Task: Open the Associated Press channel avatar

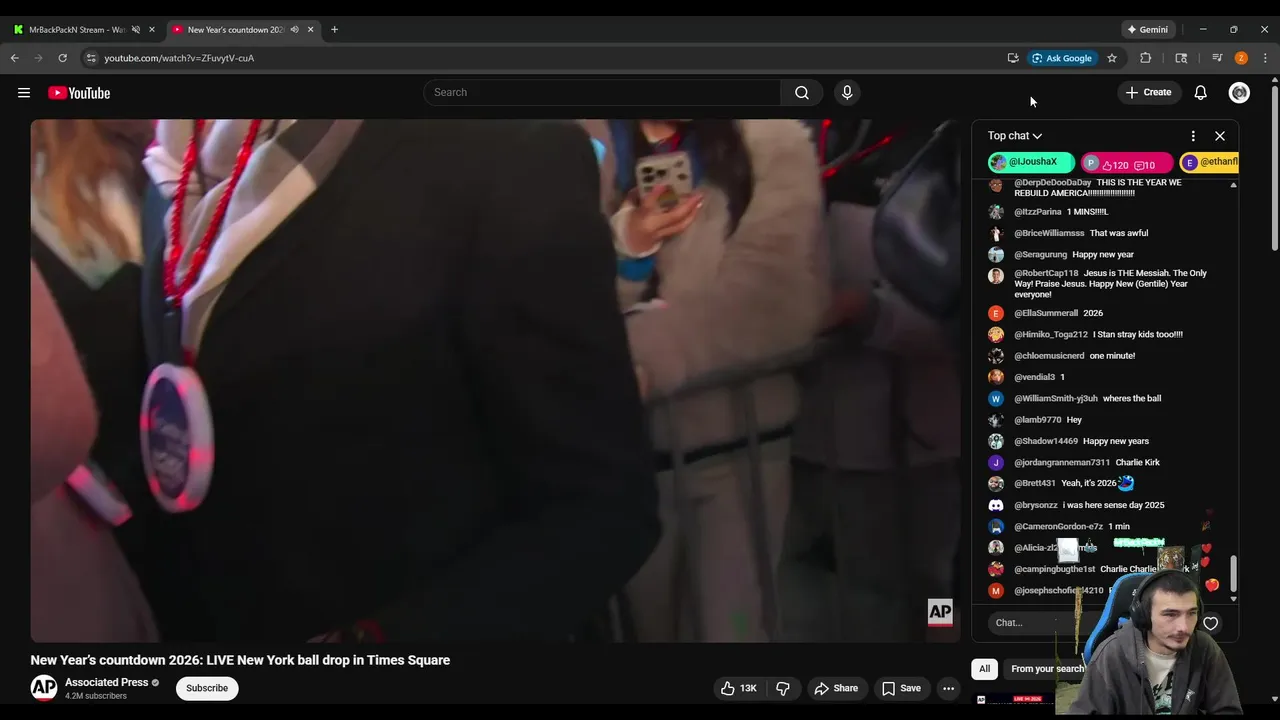Action: tap(44, 688)
